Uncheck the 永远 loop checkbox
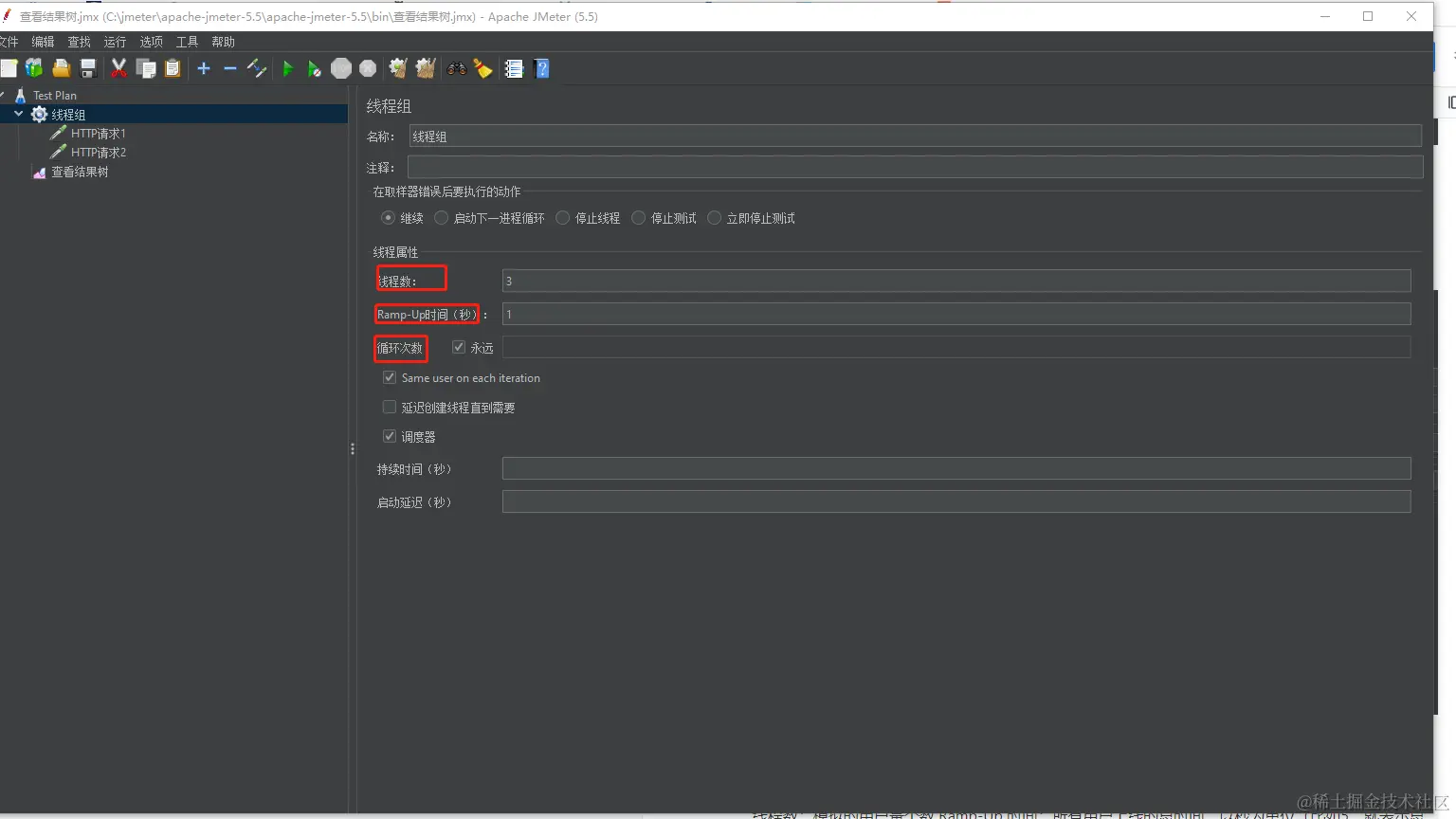 point(459,347)
